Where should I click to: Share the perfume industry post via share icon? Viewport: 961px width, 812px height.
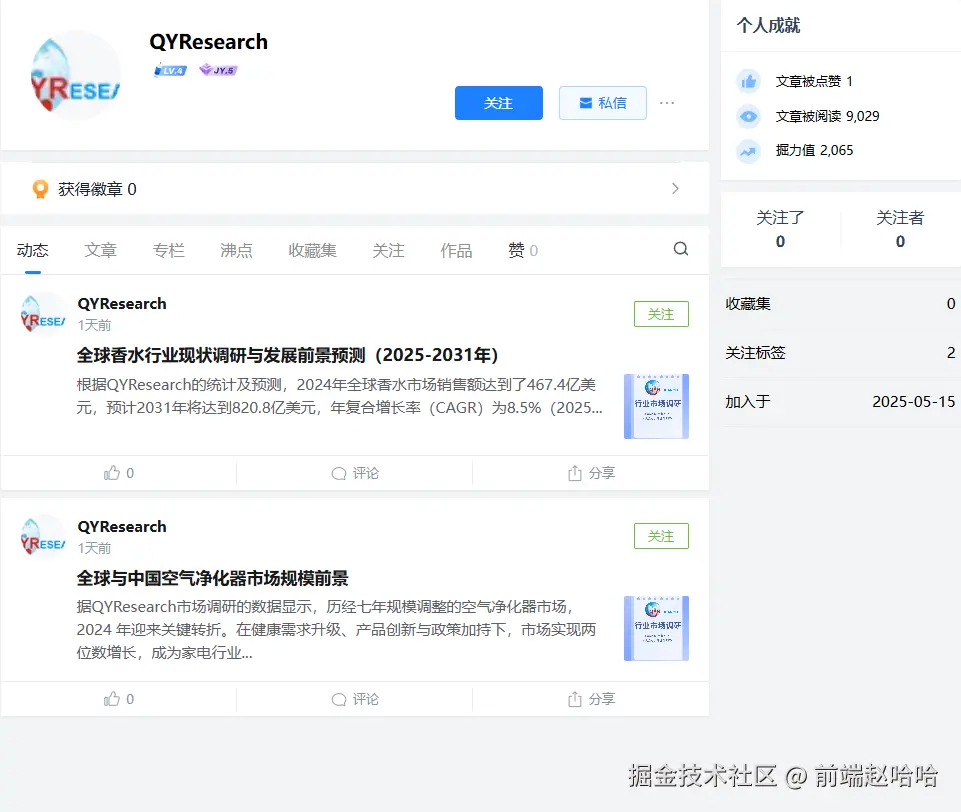590,472
